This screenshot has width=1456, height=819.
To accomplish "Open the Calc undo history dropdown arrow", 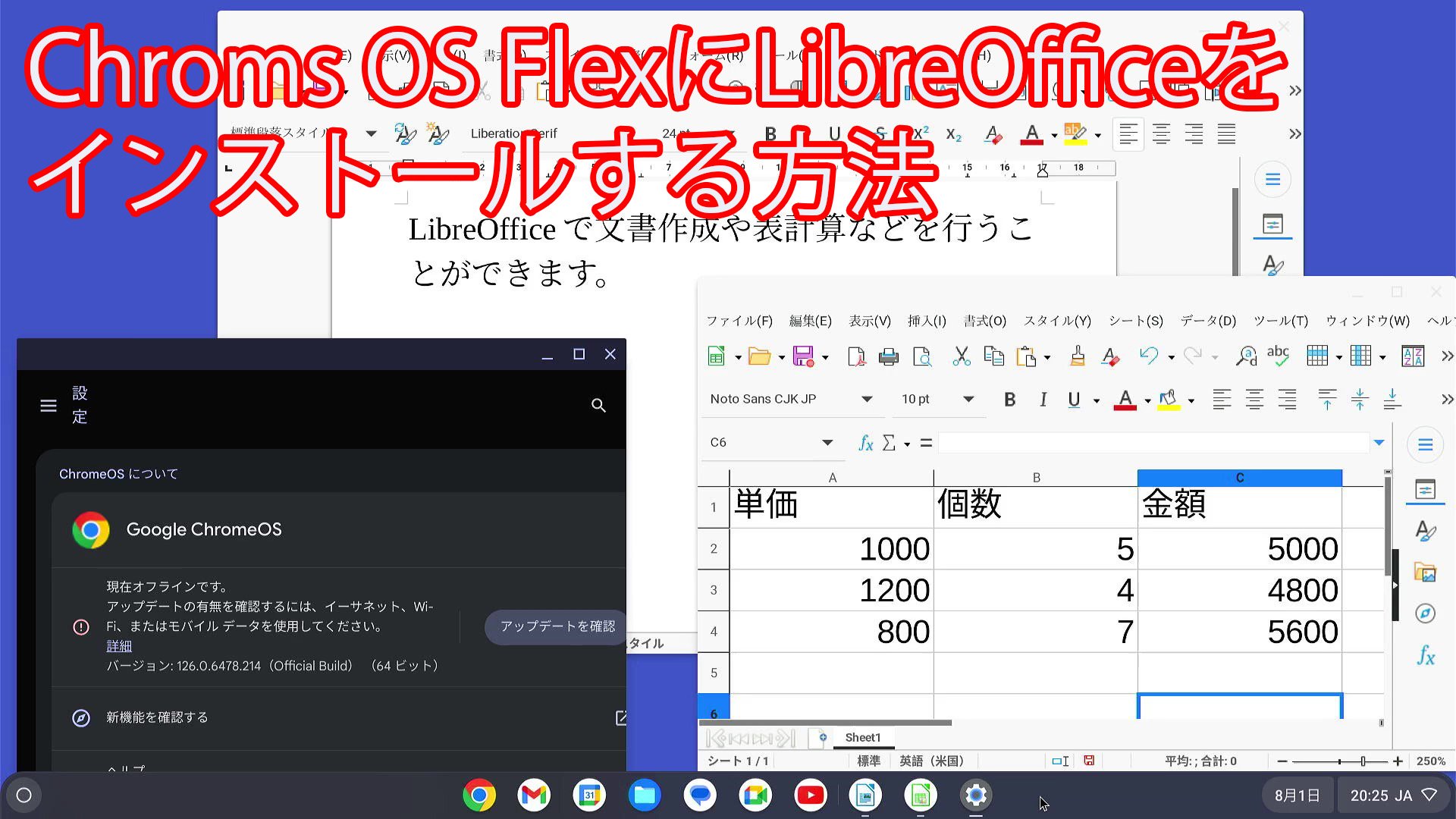I will pyautogui.click(x=1171, y=357).
